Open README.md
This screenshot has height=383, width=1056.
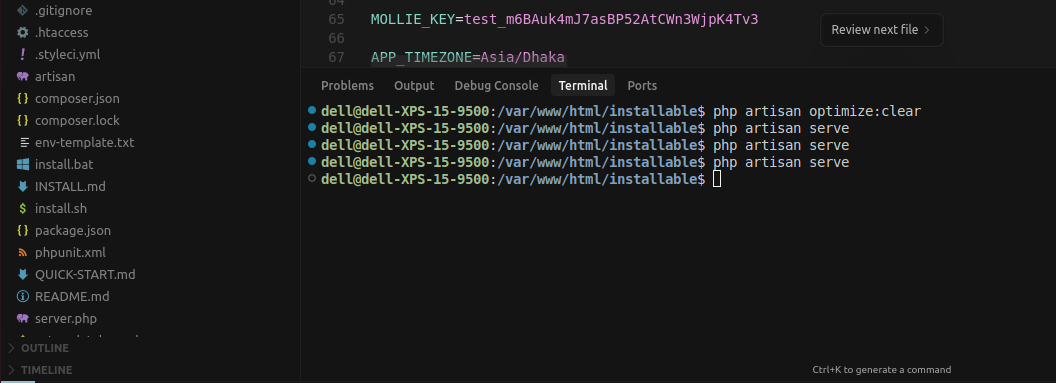point(72,297)
